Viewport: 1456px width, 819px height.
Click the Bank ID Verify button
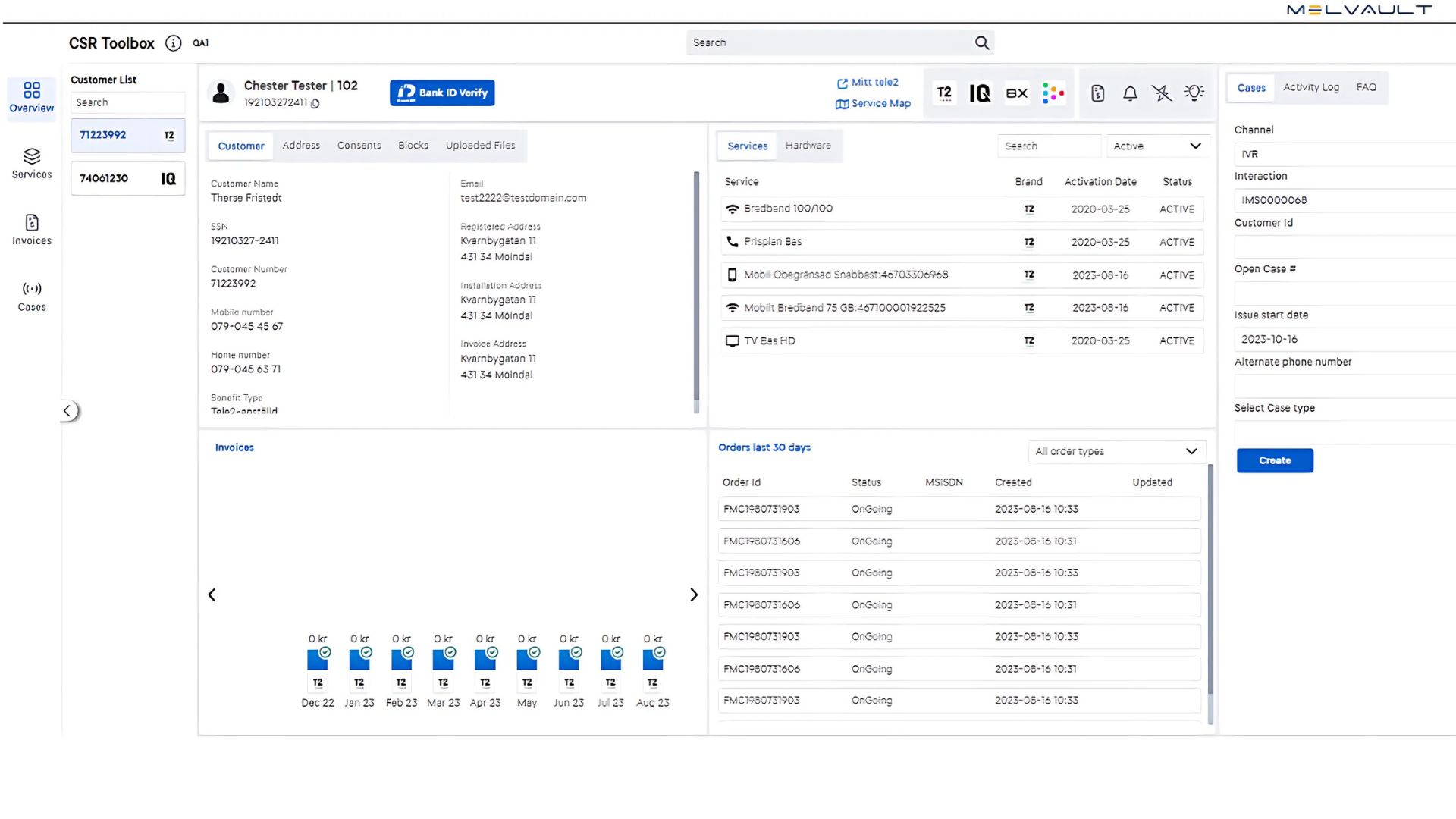442,93
